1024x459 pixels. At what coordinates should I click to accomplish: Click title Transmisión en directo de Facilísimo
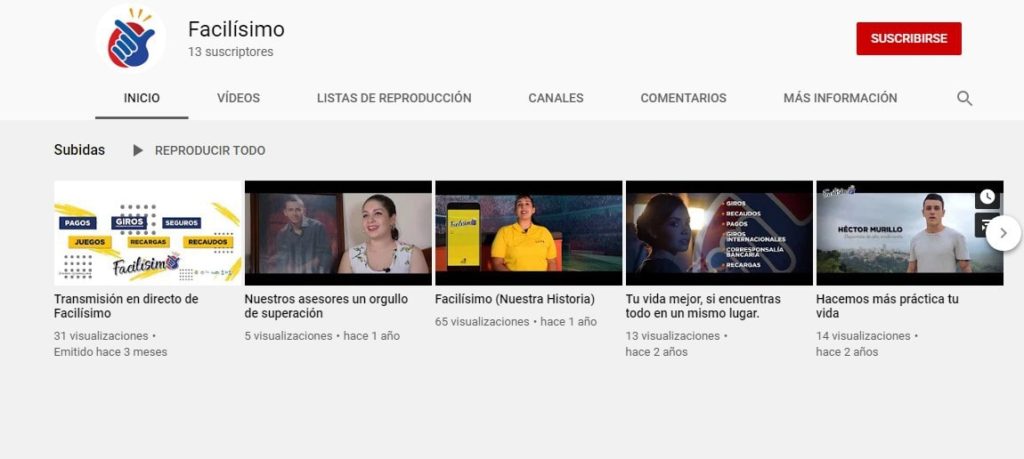[x=126, y=306]
